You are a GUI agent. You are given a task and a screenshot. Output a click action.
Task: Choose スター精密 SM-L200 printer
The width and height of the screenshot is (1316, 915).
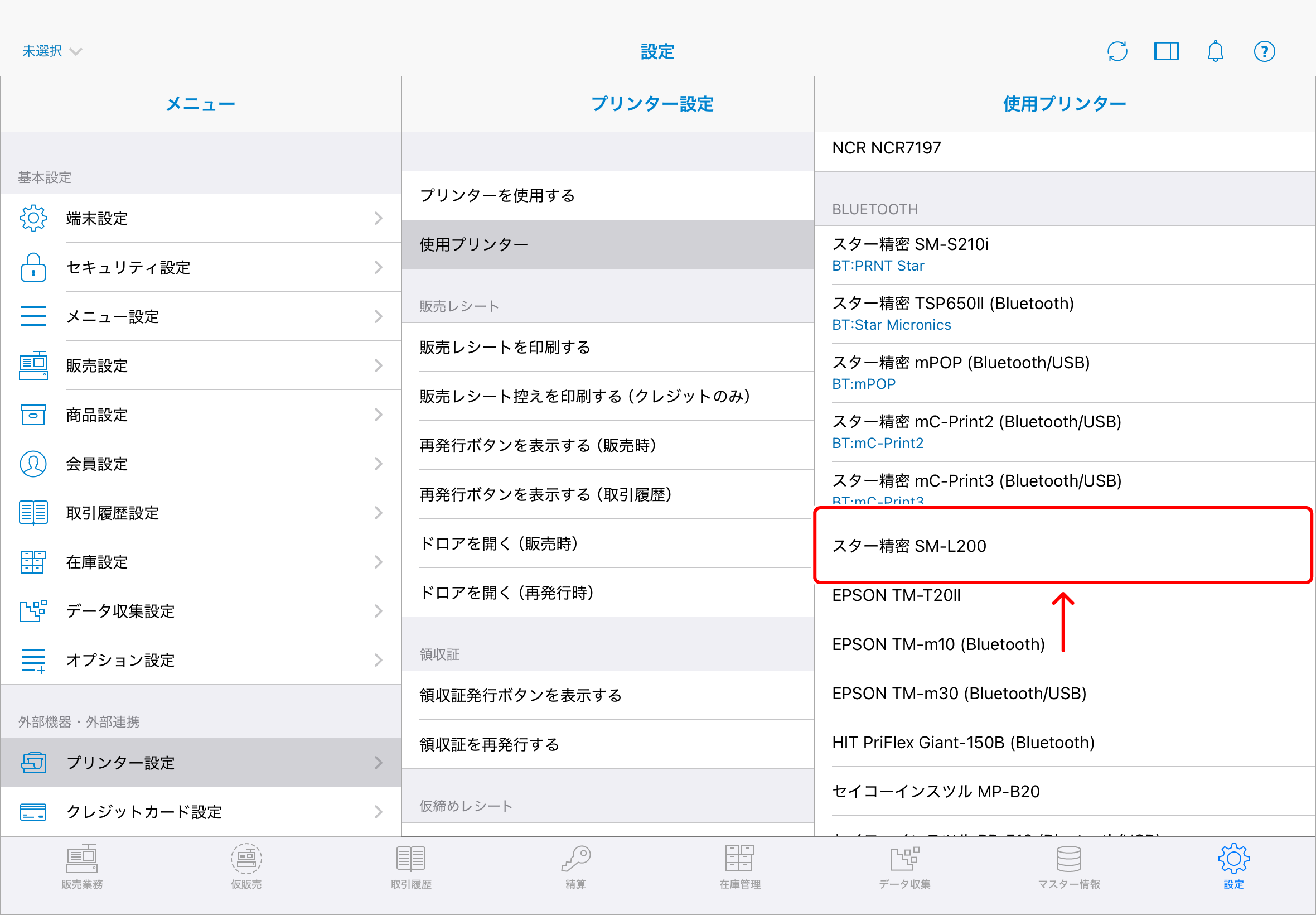tap(1065, 546)
